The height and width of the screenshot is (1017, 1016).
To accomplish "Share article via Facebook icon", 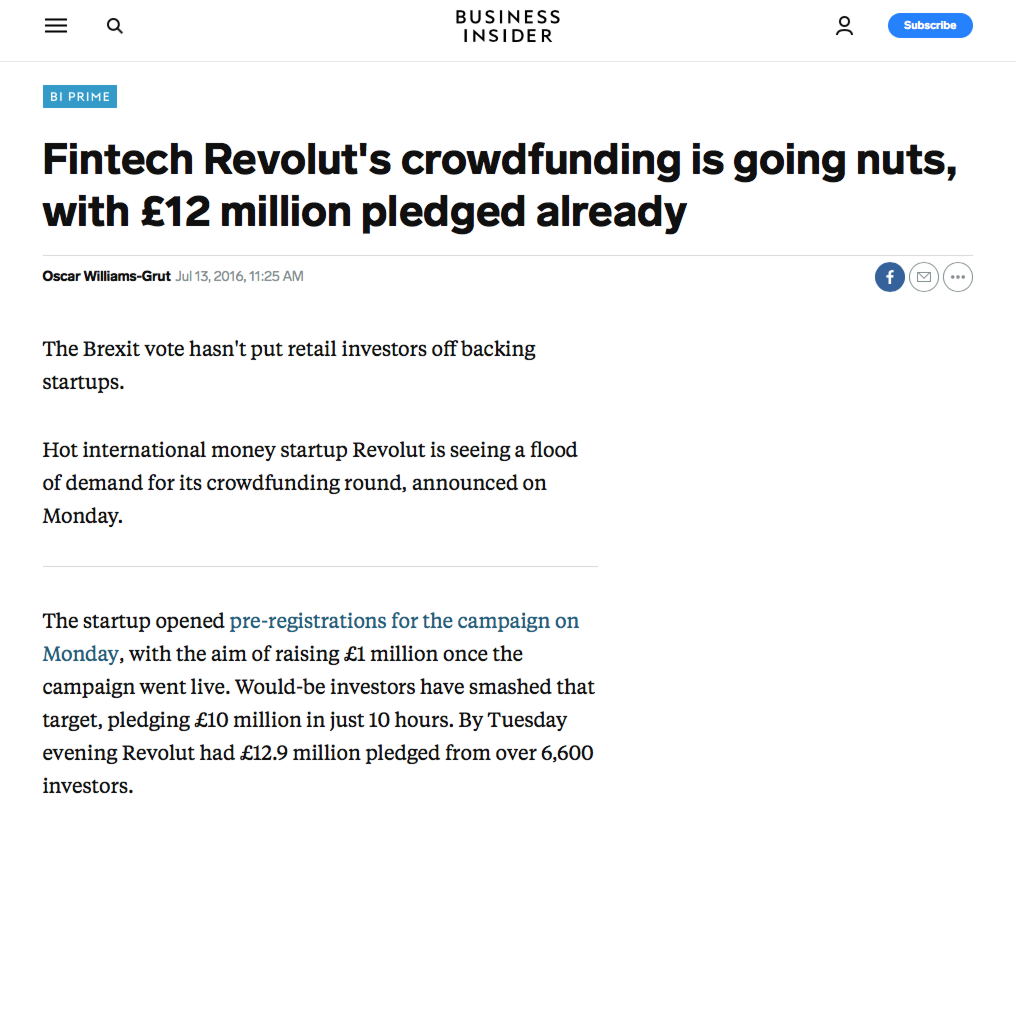I will click(x=889, y=277).
